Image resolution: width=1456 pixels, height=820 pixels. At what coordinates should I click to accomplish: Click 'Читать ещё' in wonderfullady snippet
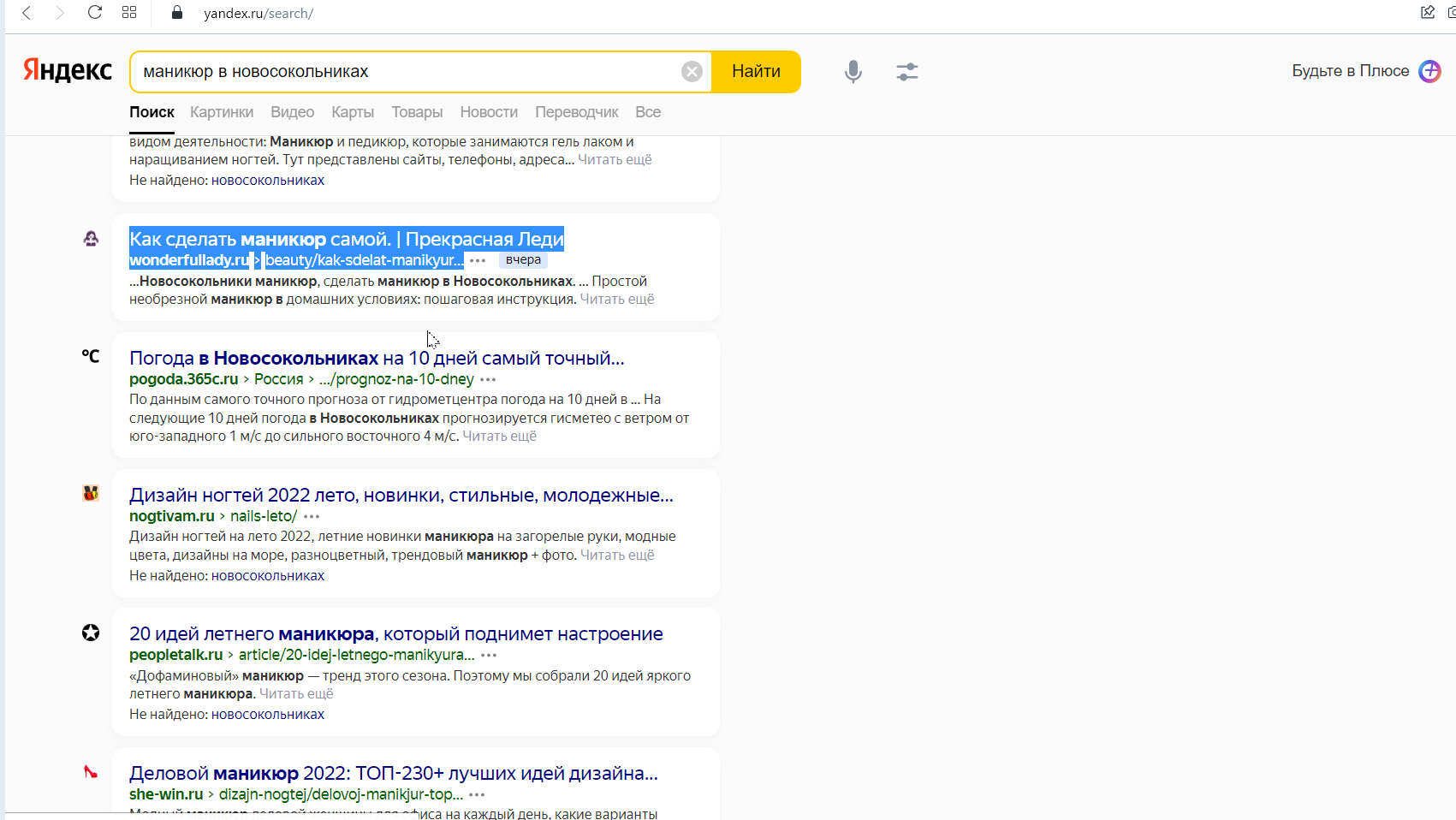click(617, 300)
